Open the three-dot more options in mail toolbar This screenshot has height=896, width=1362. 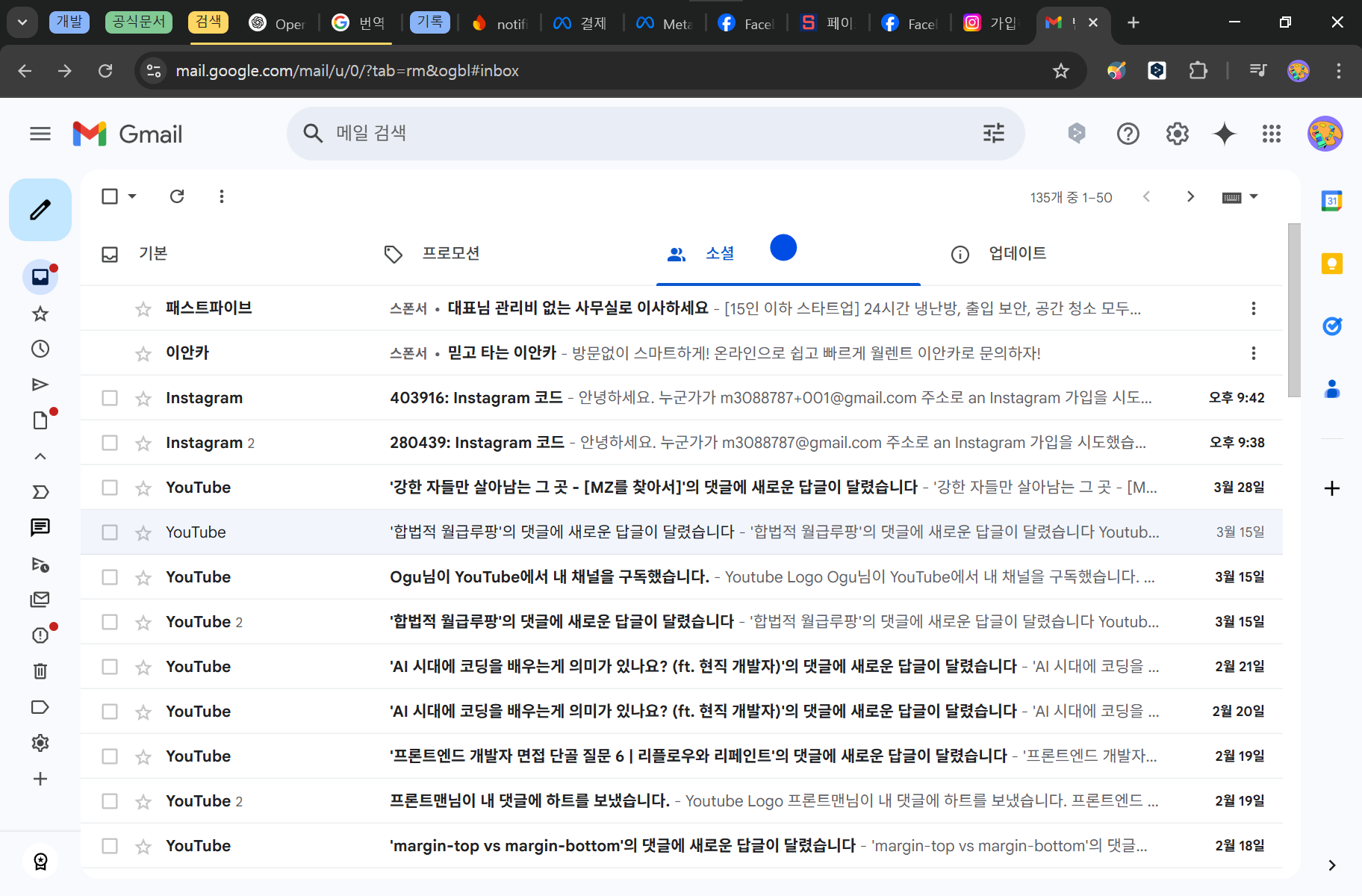coord(221,196)
